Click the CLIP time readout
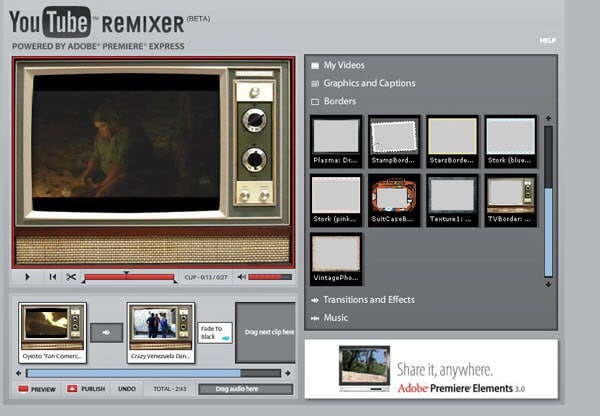600x416 pixels. 206,277
